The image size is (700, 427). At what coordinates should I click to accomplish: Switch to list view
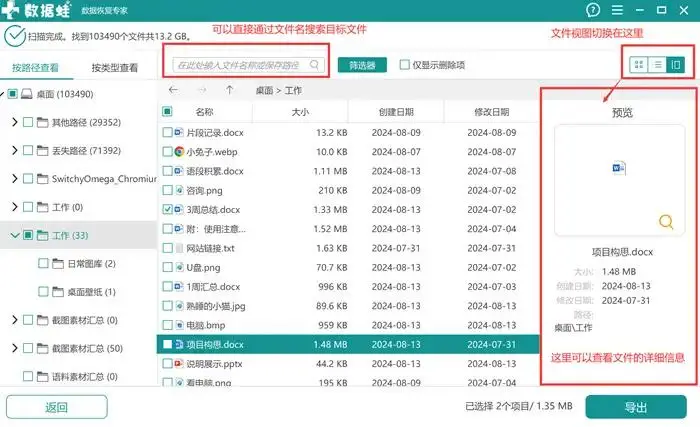tap(657, 65)
